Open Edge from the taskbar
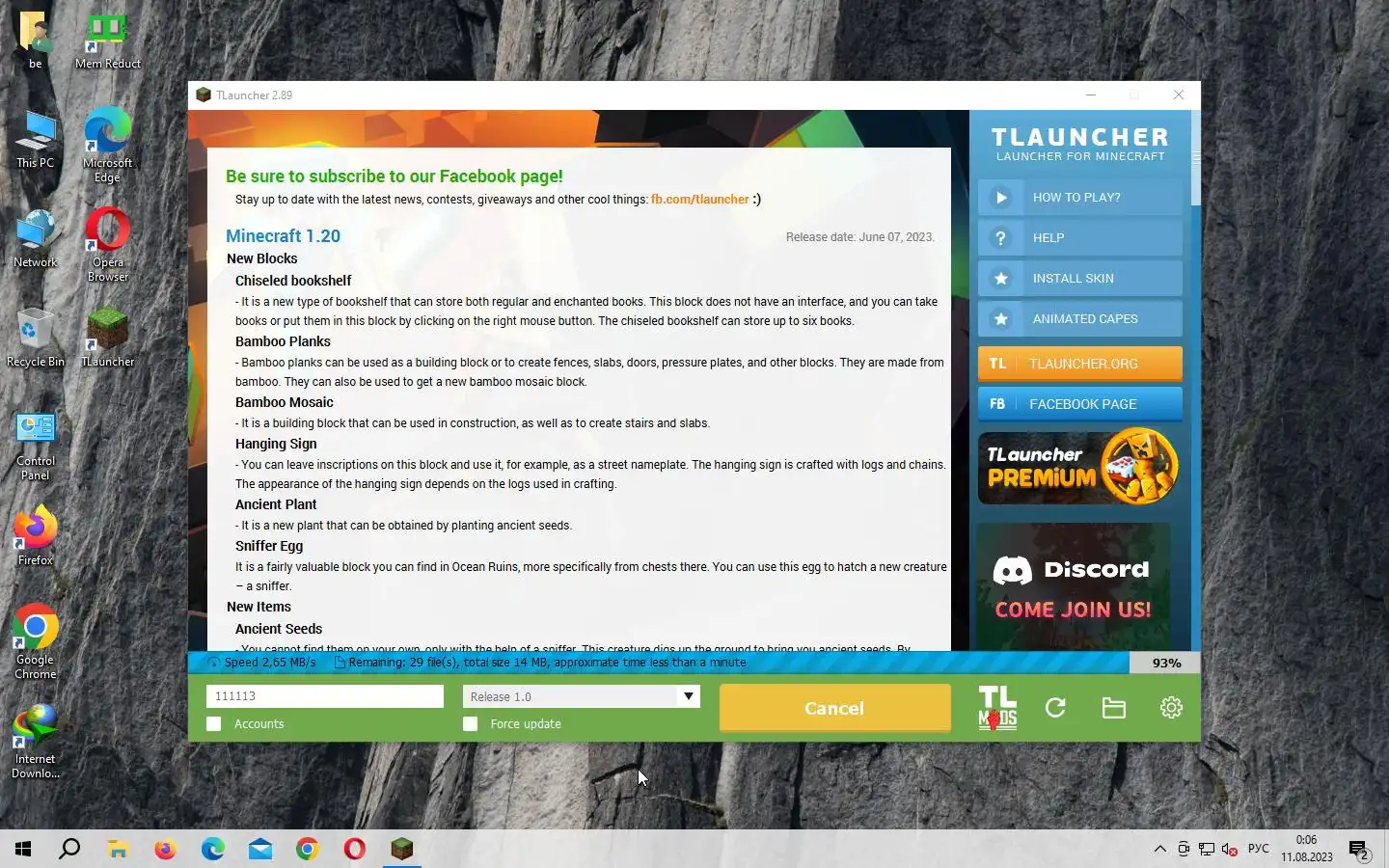 [212, 849]
